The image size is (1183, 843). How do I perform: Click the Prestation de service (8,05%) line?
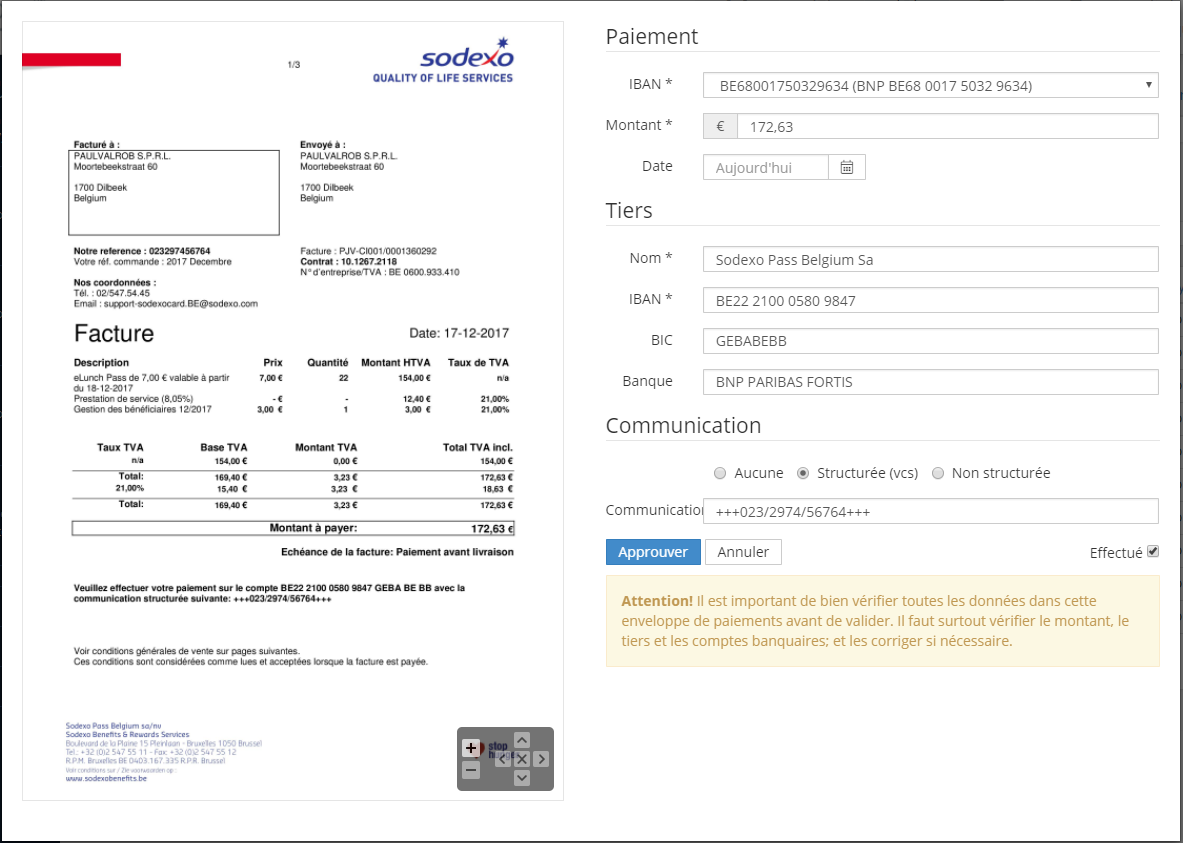pos(134,399)
